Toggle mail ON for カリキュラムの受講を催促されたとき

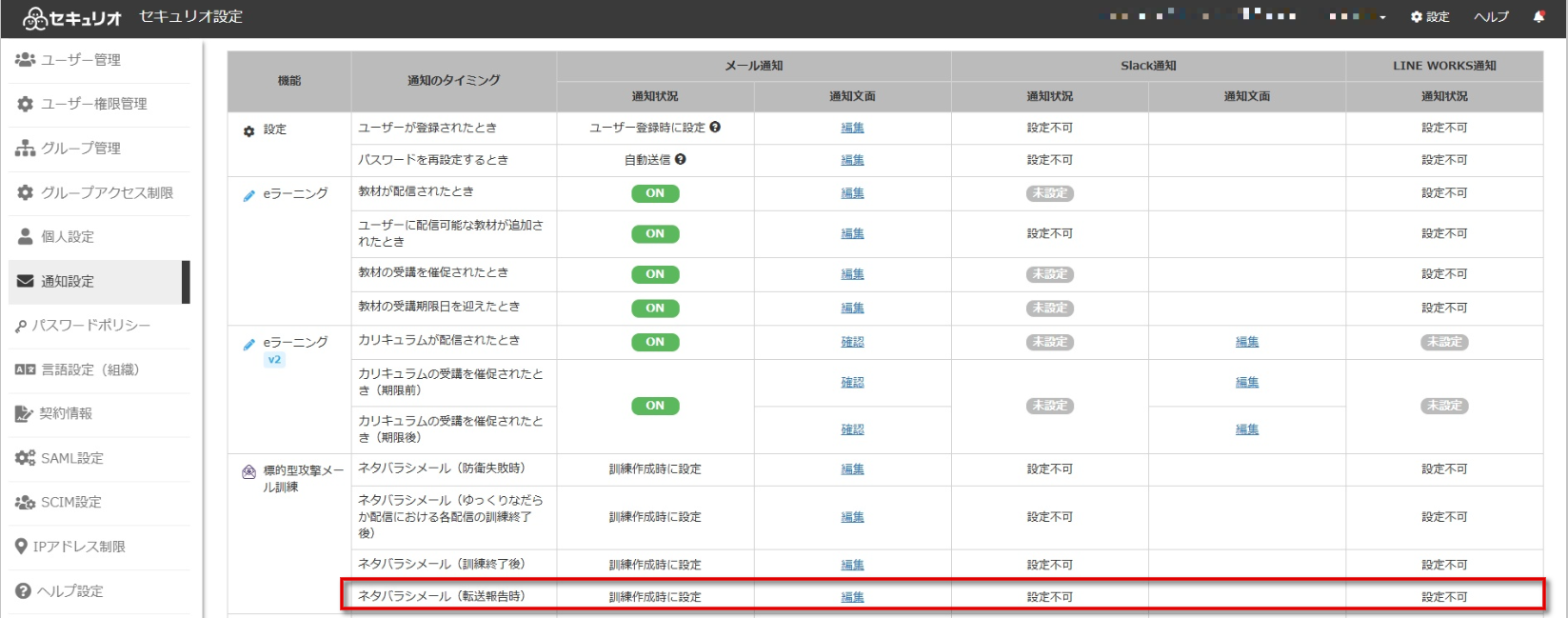pyautogui.click(x=655, y=406)
